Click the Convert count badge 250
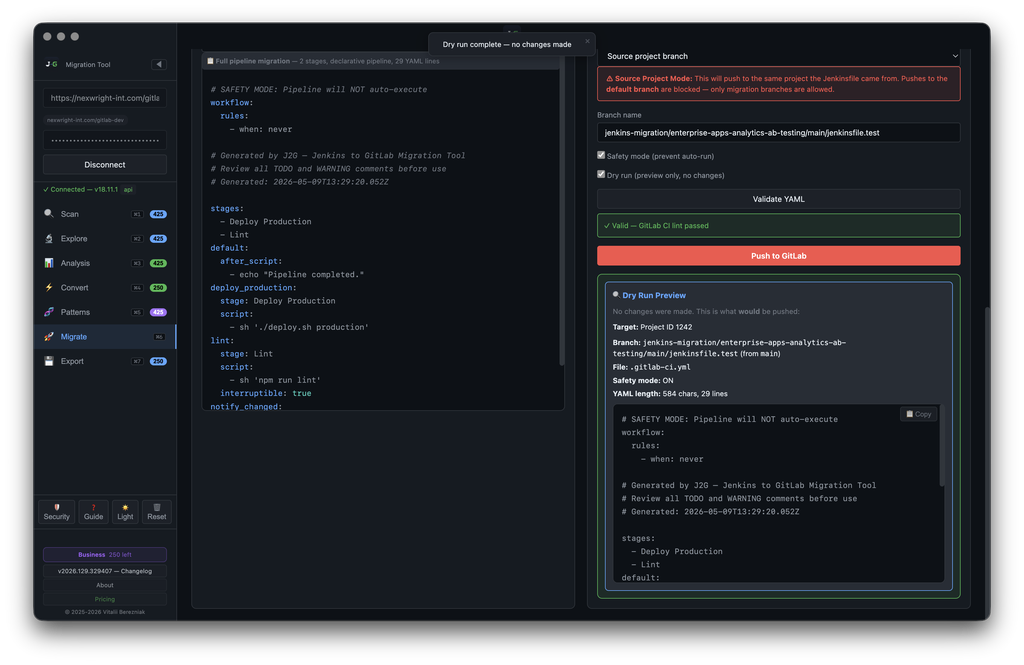The width and height of the screenshot is (1024, 665). (158, 287)
